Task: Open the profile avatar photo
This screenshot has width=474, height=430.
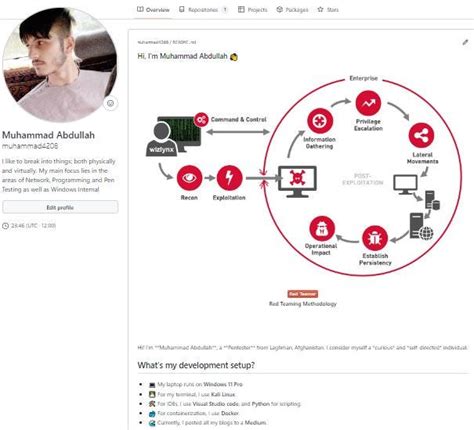Action: [60, 65]
